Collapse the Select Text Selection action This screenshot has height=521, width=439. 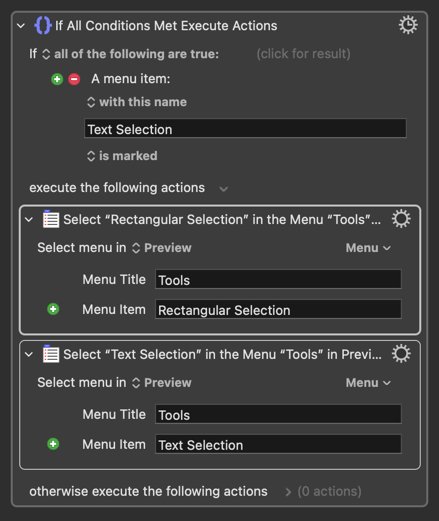pyautogui.click(x=29, y=354)
